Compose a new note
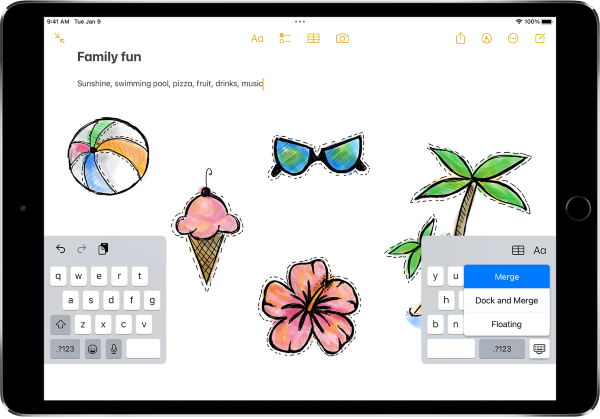 pos(540,38)
